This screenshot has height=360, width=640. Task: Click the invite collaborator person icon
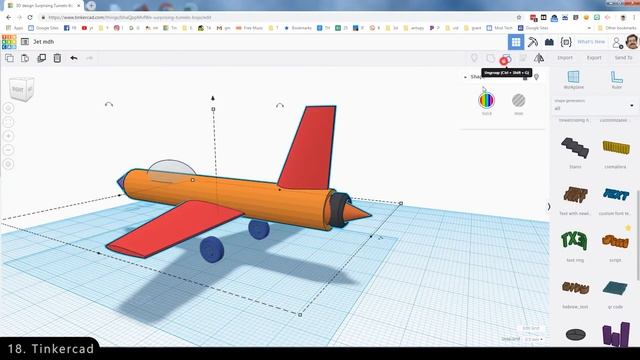point(617,42)
